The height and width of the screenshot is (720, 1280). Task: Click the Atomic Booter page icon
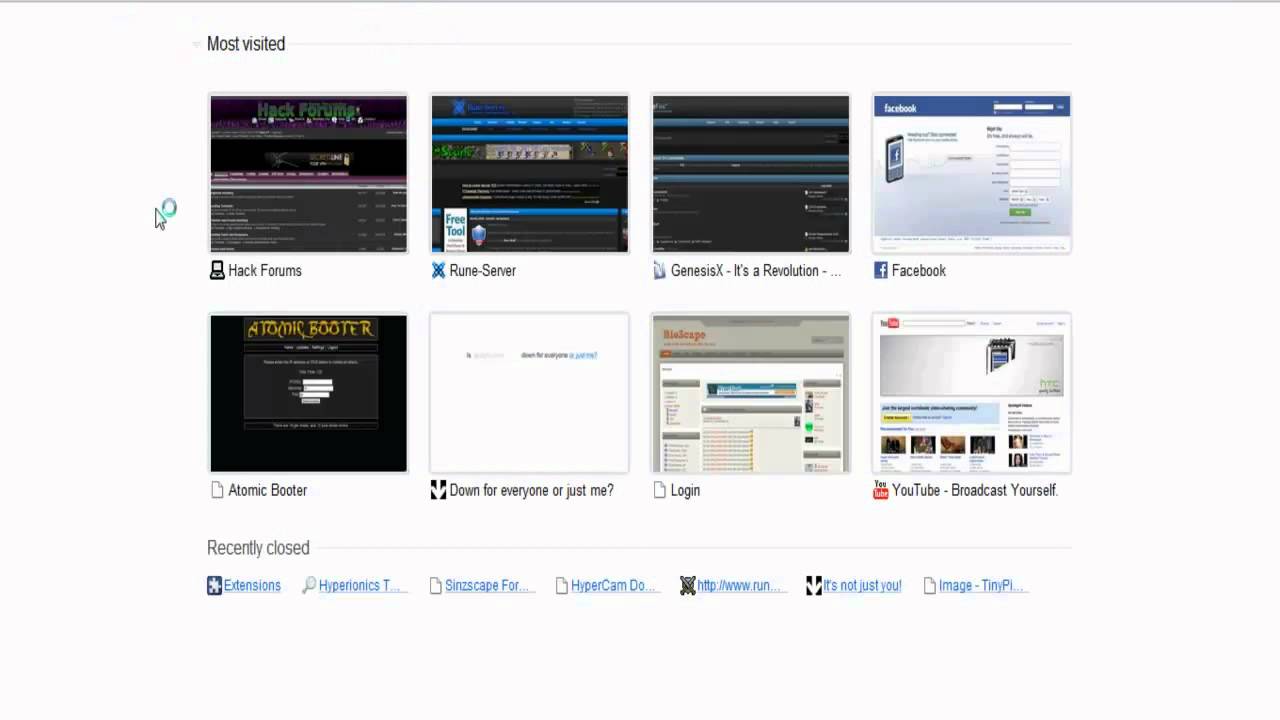[217, 490]
